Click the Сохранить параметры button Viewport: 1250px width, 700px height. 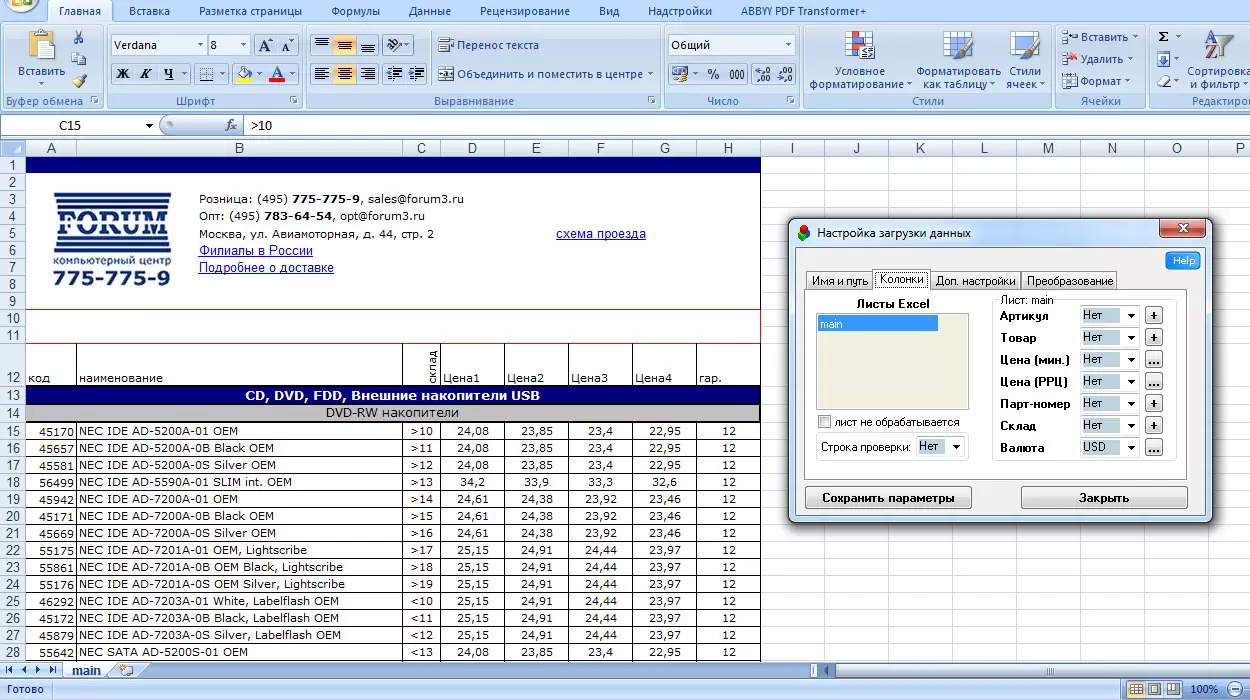pos(888,498)
